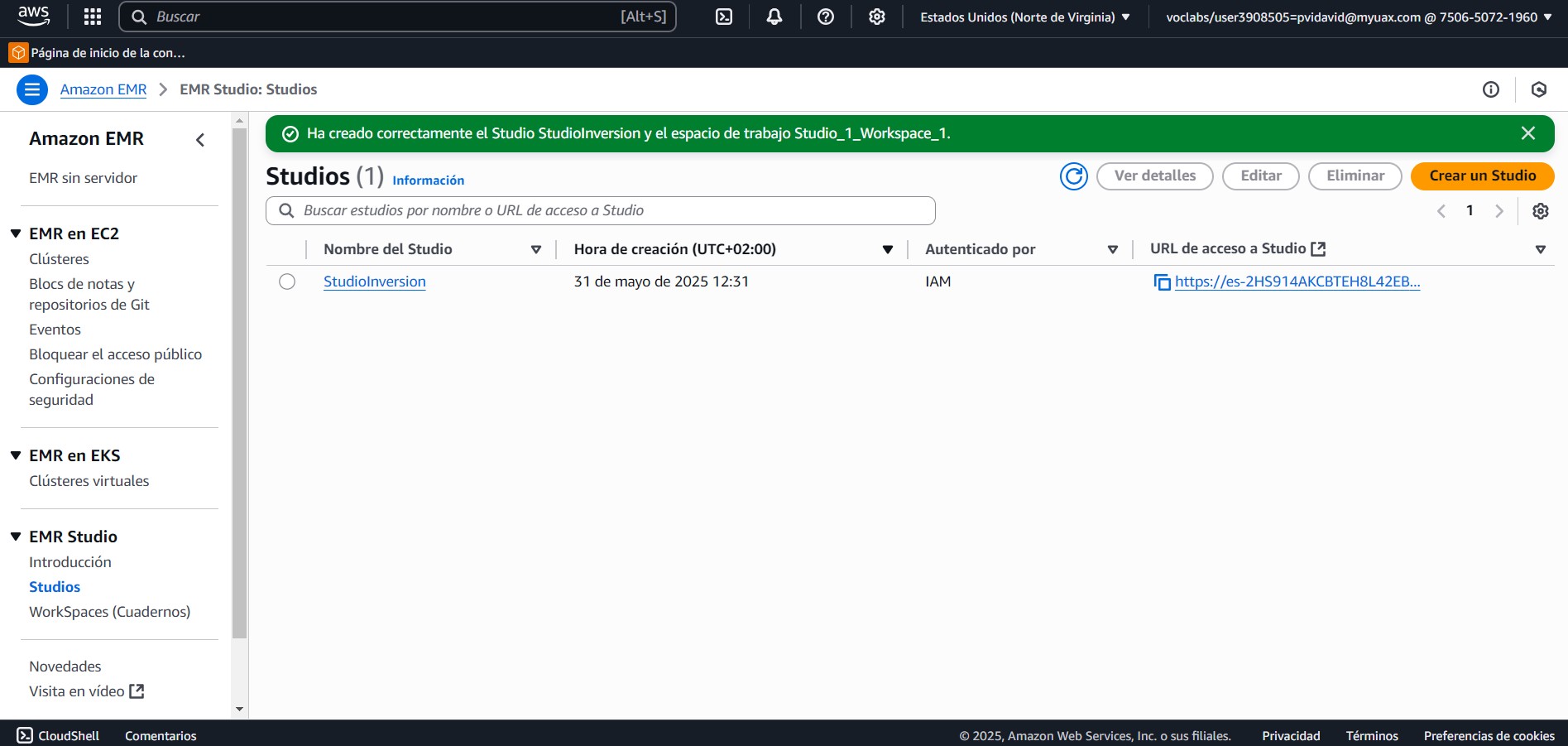Screen dimensions: 1568x746
Task: Click '31 de mayo de 2025 12:31' cell
Action: 661,282
